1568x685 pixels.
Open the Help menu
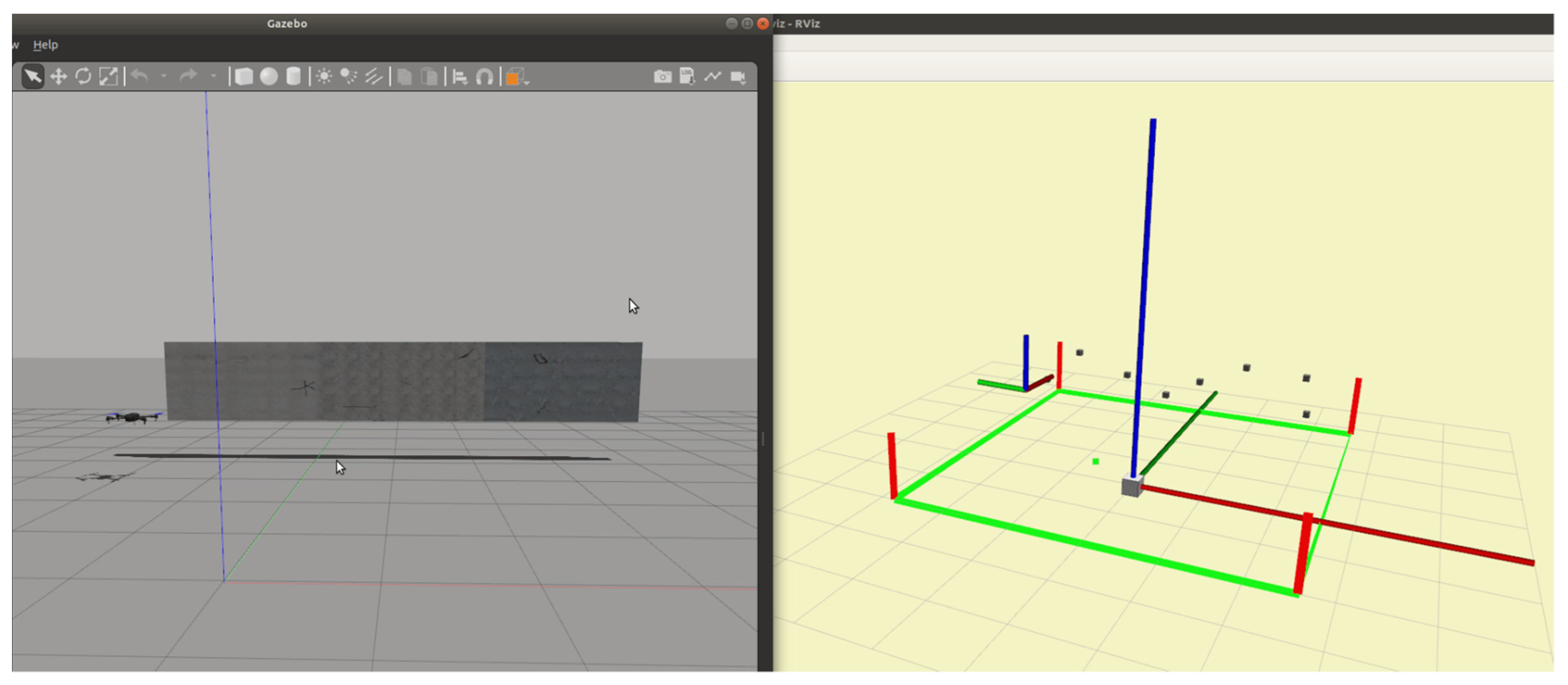[45, 44]
